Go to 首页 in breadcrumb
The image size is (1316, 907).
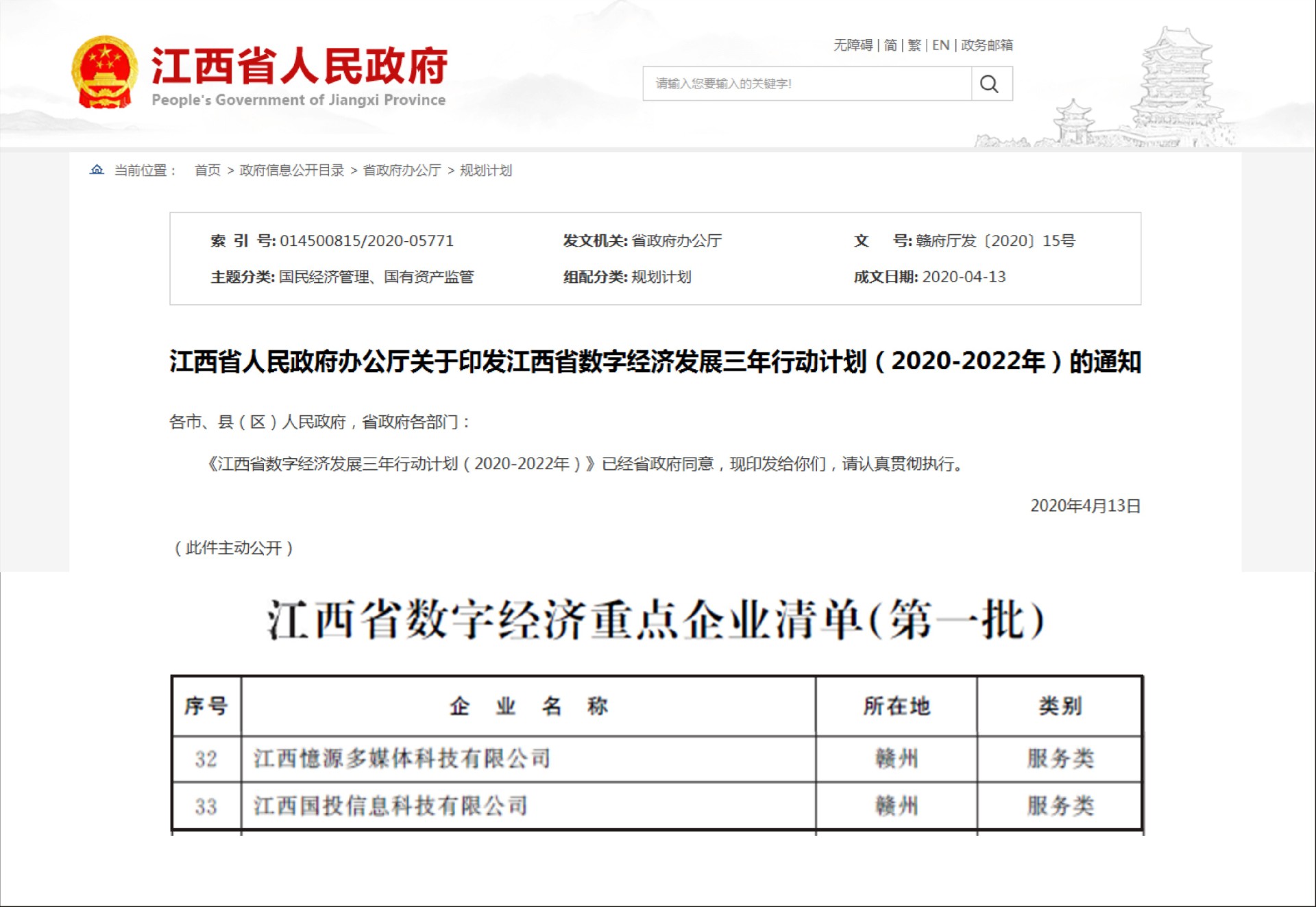pos(208,170)
